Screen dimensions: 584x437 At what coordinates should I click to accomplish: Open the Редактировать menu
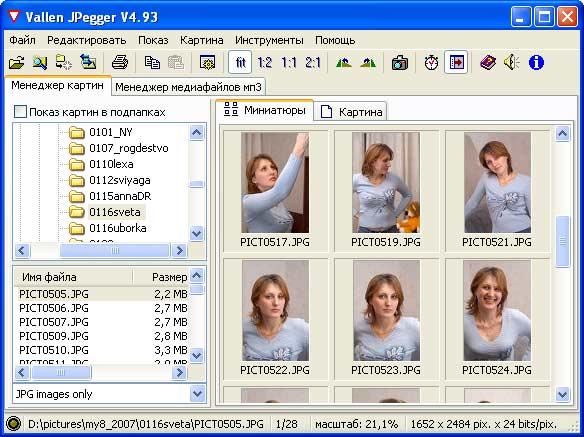86,40
